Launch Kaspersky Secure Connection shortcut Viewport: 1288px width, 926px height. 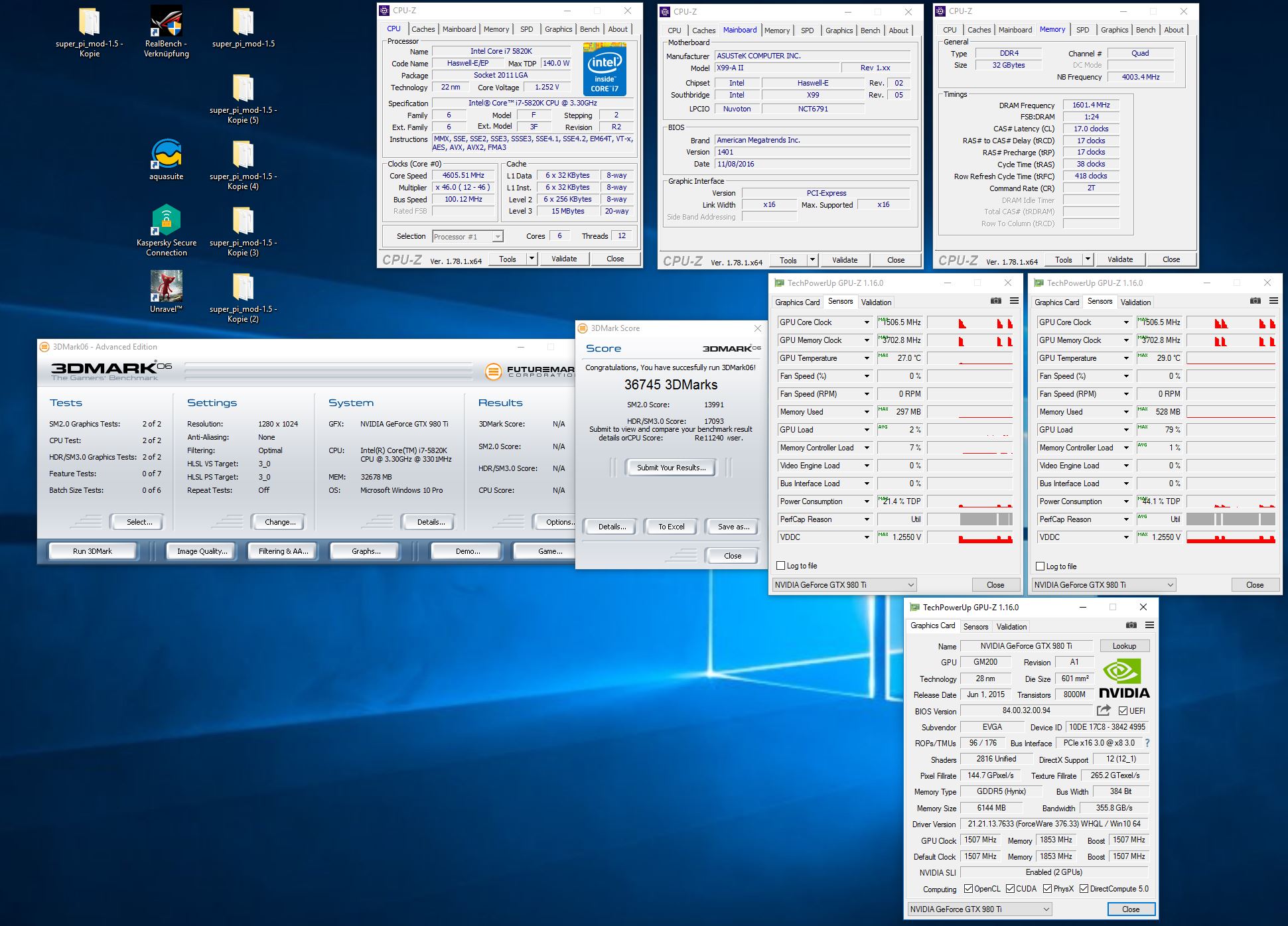[x=166, y=231]
